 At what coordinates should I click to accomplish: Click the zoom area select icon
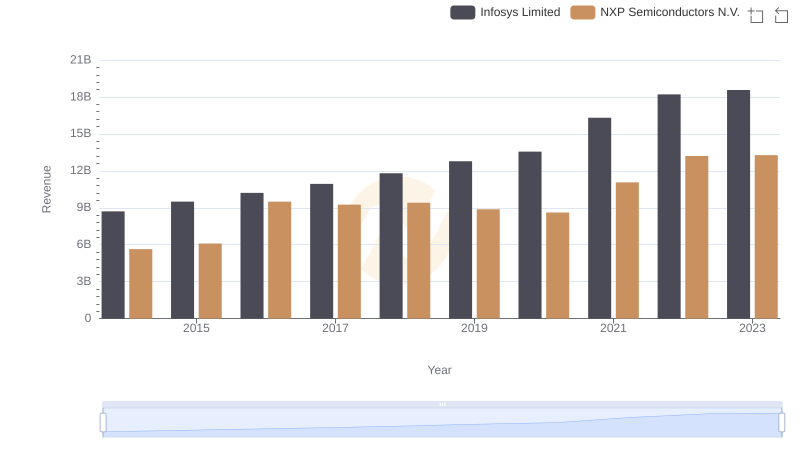756,15
